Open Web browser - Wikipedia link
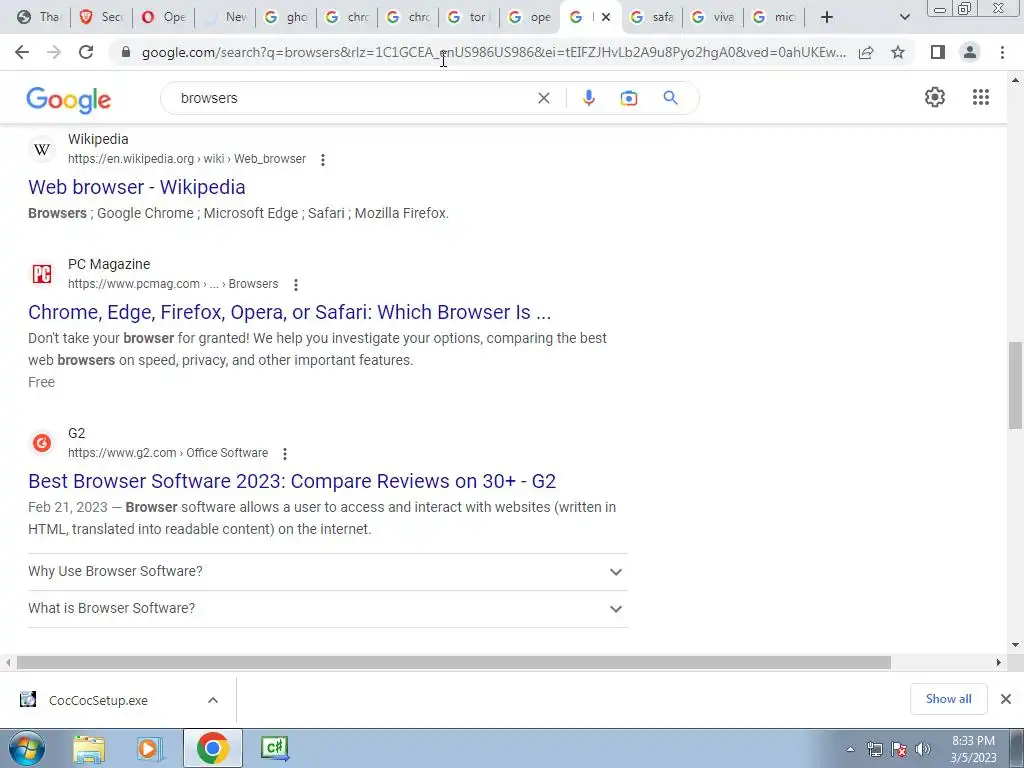1024x768 pixels. 136,187
